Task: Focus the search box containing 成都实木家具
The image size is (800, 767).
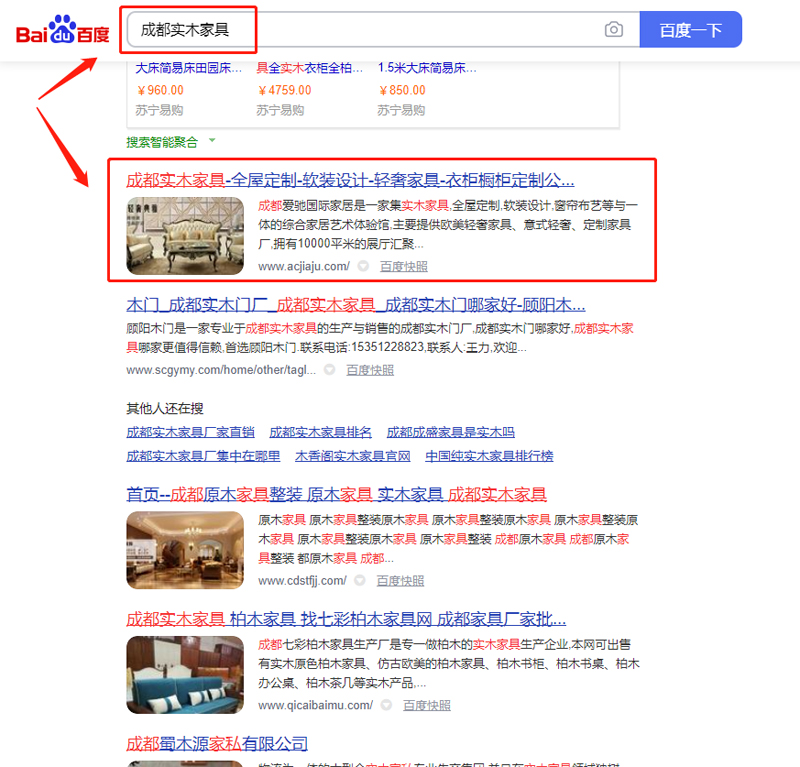Action: click(x=360, y=30)
